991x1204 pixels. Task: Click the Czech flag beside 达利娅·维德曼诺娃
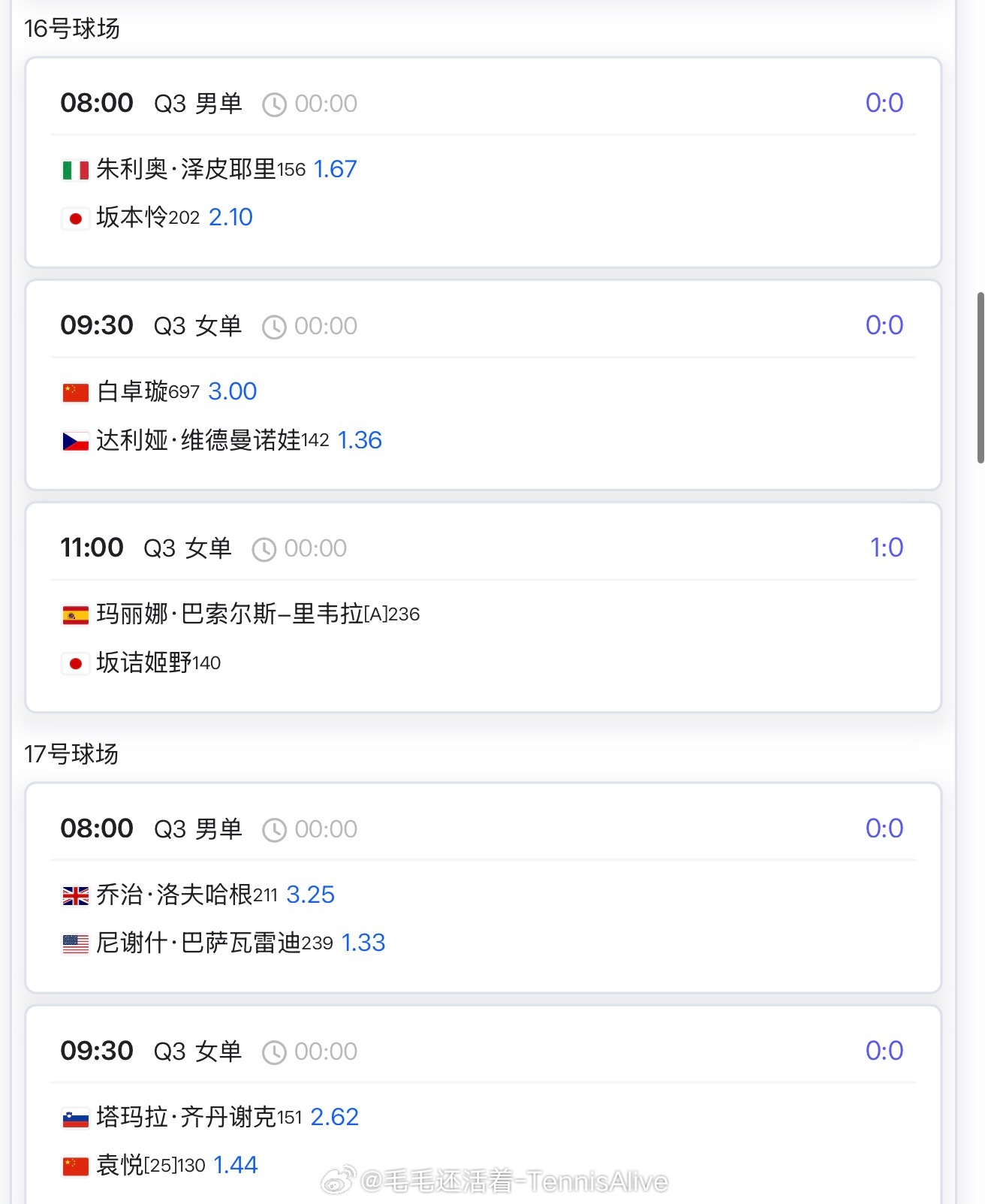(75, 441)
